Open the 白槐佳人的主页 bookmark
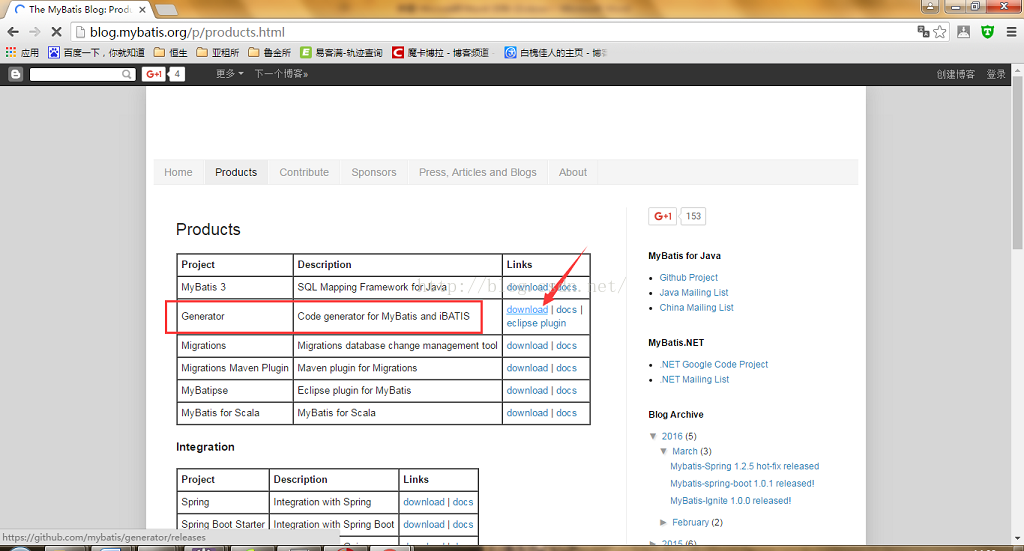1024x551 pixels. (x=556, y=52)
